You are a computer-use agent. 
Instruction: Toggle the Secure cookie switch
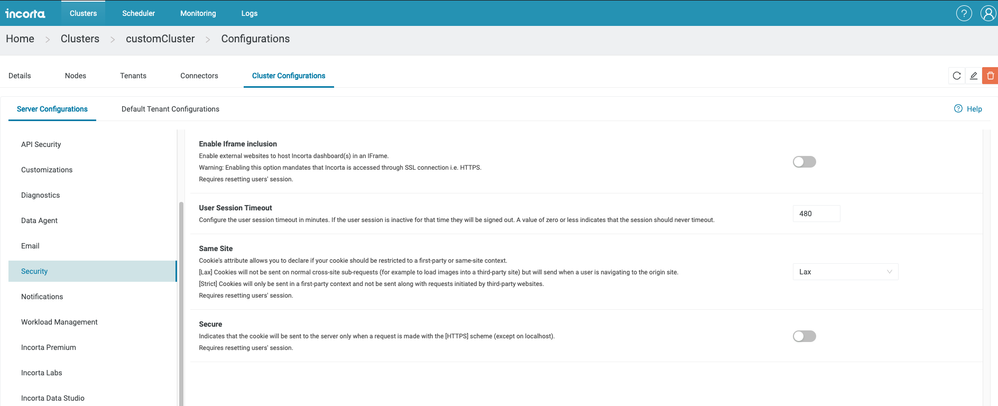pos(804,336)
